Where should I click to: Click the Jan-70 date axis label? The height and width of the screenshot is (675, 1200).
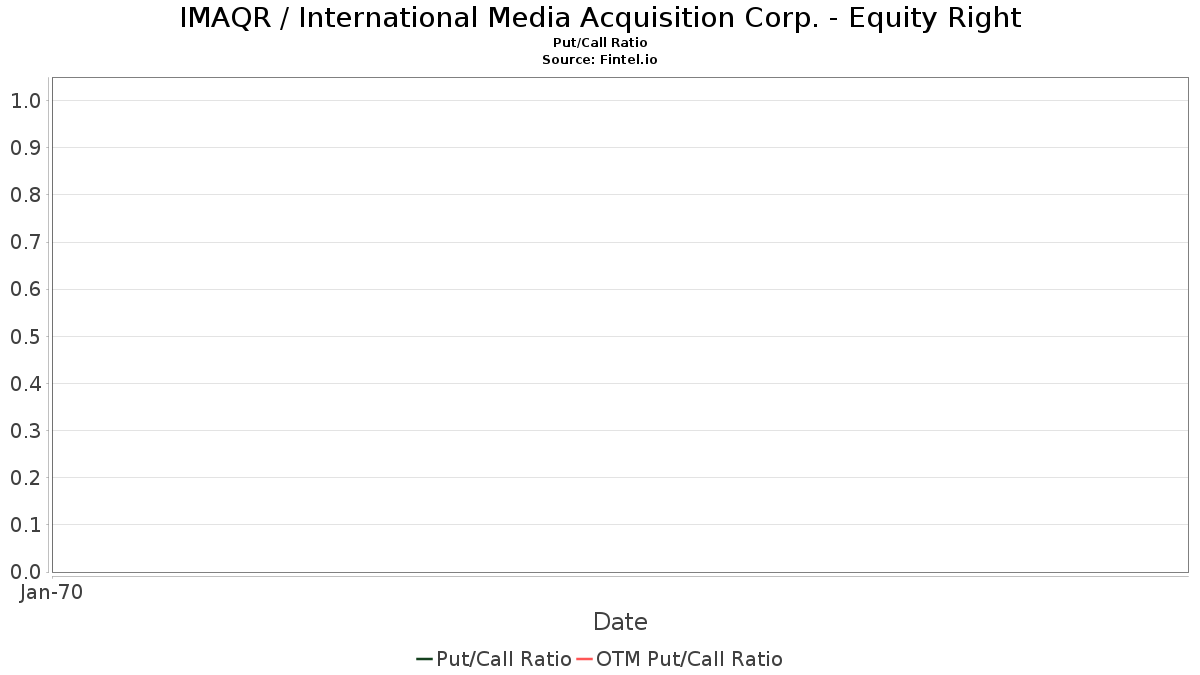coord(52,592)
